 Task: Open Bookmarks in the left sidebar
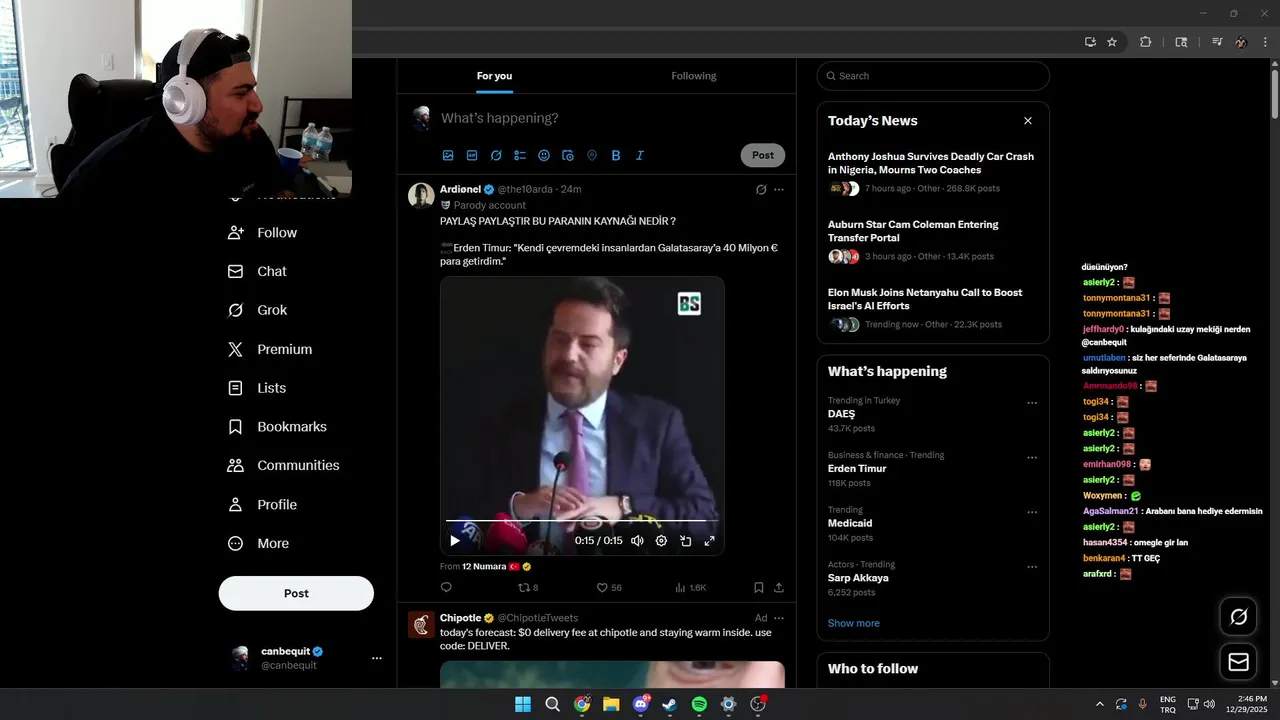pyautogui.click(x=278, y=427)
